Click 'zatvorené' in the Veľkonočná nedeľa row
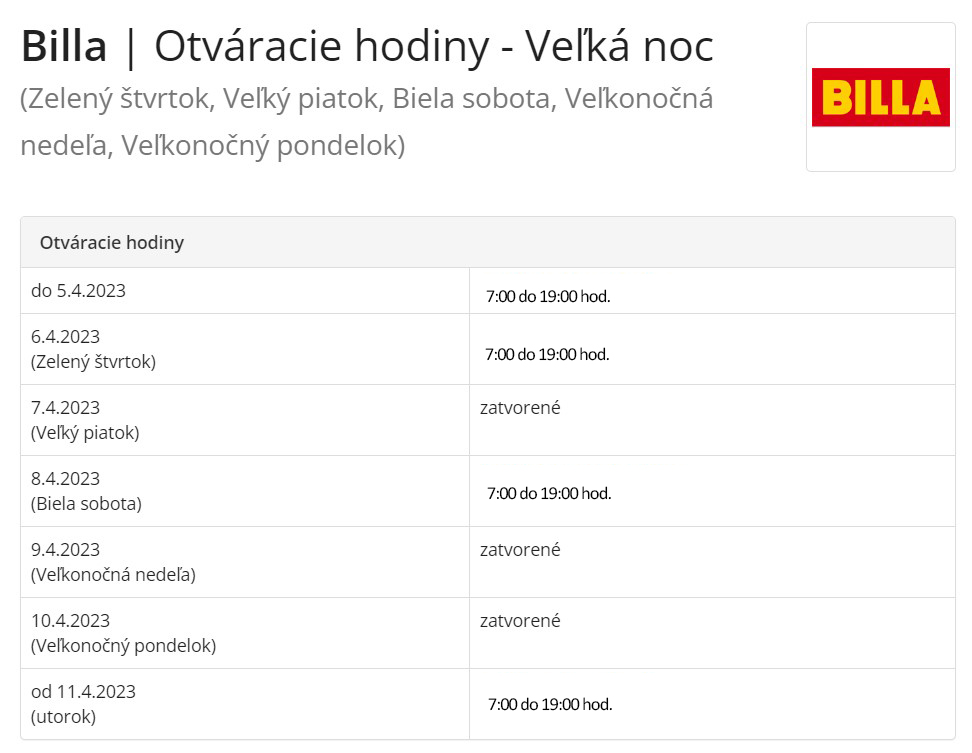The height and width of the screenshot is (753, 972). 520,550
